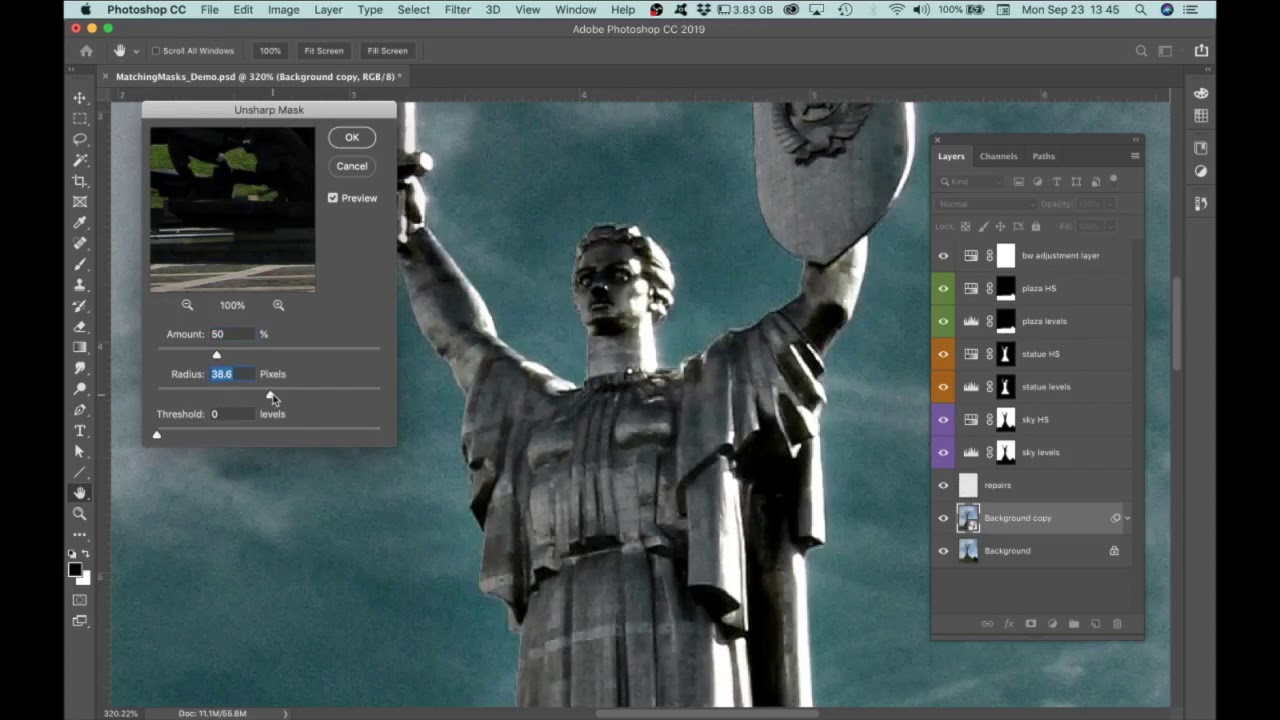
Task: Select the Clone Stamp tool
Action: [x=79, y=285]
